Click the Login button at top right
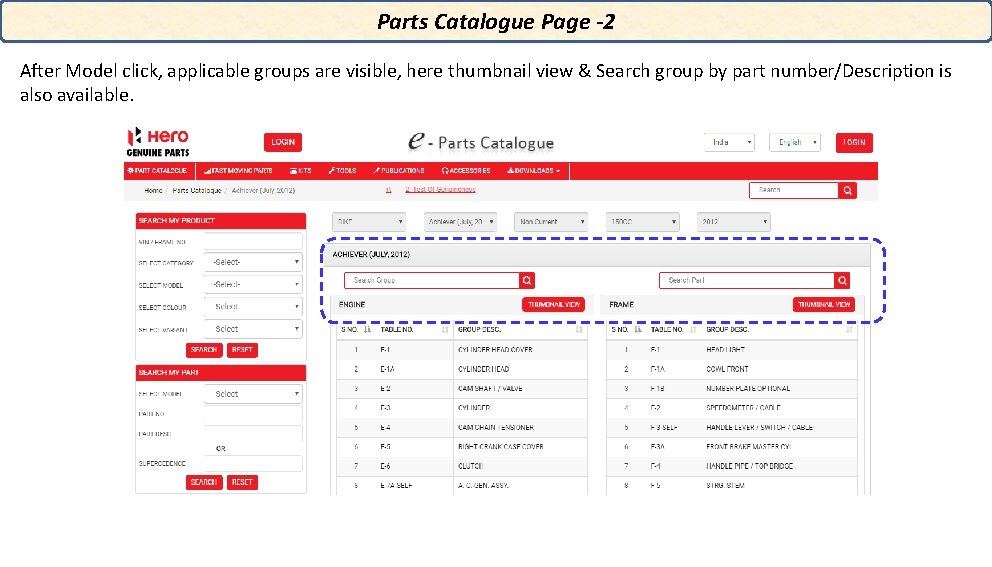The width and height of the screenshot is (992, 567). 854,143
